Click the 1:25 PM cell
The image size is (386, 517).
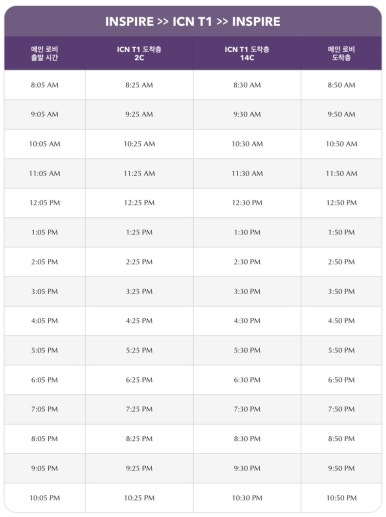coord(139,232)
